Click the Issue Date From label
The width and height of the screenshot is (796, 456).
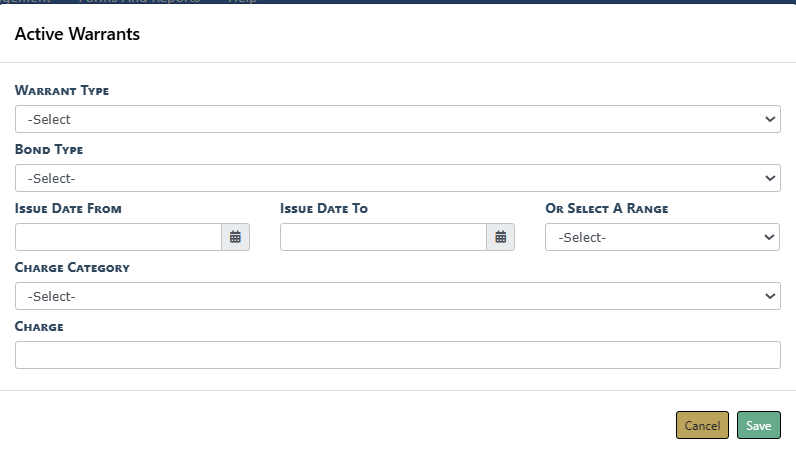68,209
